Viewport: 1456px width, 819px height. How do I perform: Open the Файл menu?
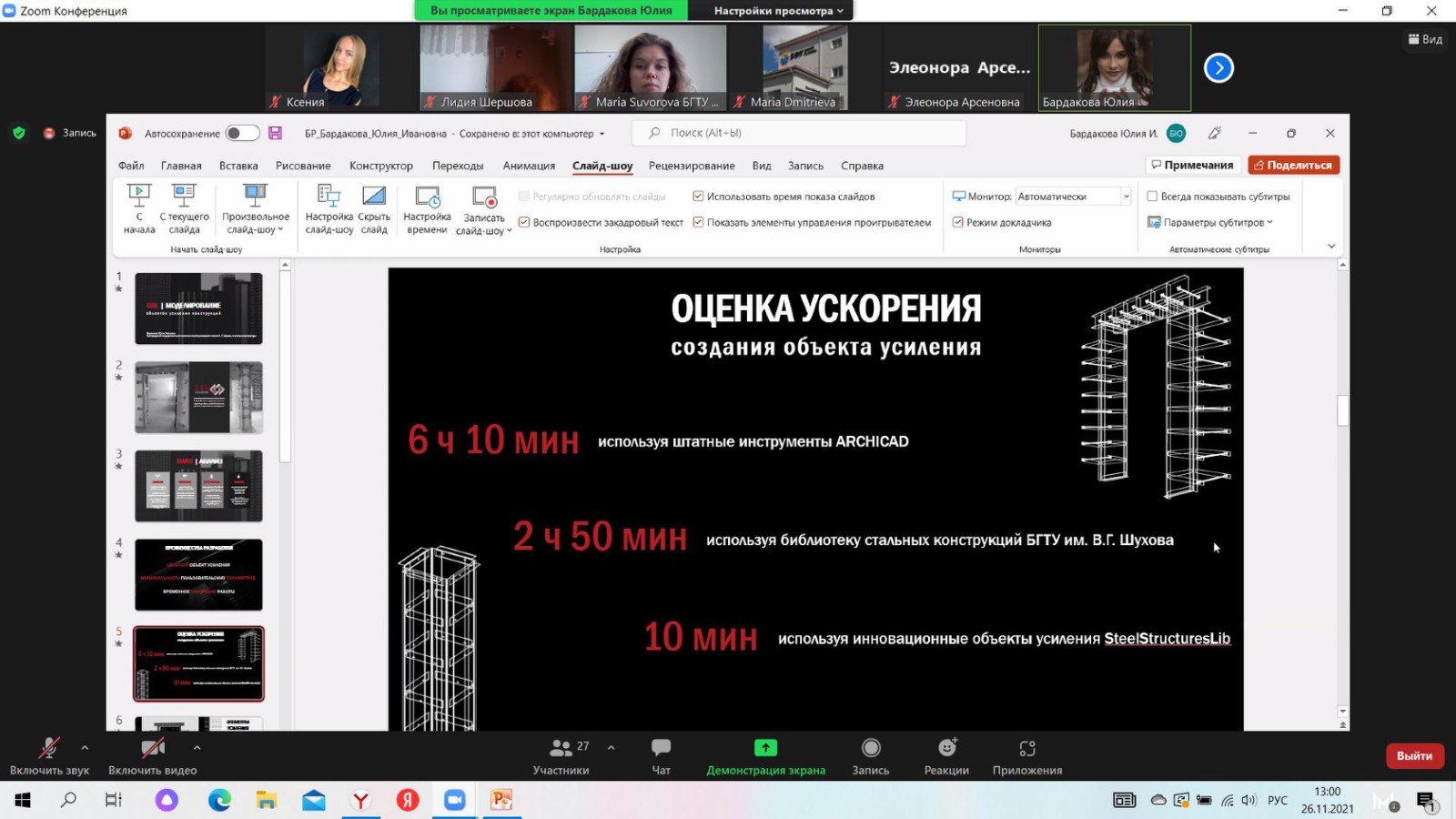click(x=131, y=166)
